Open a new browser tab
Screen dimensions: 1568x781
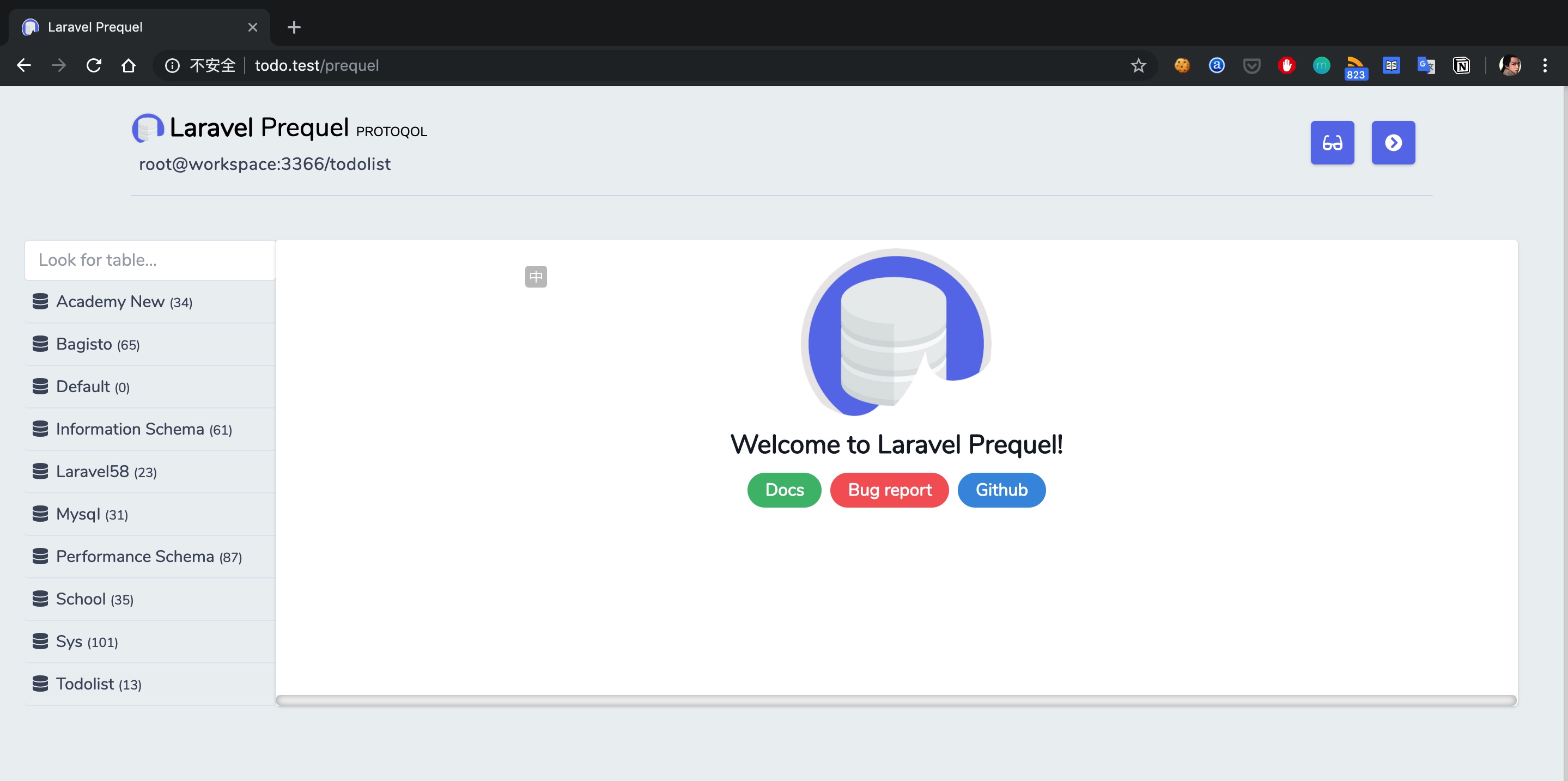(x=294, y=27)
